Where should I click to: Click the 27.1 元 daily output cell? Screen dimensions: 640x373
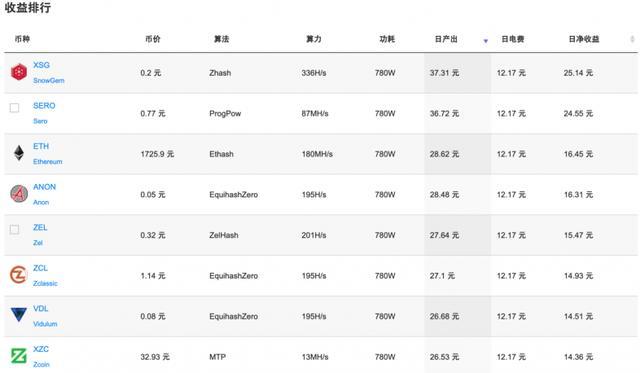(x=442, y=275)
